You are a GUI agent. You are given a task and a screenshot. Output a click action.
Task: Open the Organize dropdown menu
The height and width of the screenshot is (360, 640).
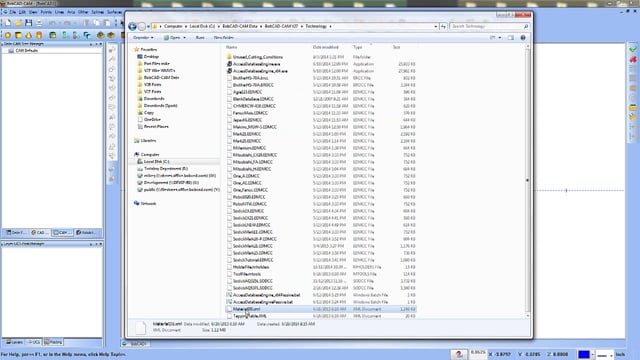[143, 38]
